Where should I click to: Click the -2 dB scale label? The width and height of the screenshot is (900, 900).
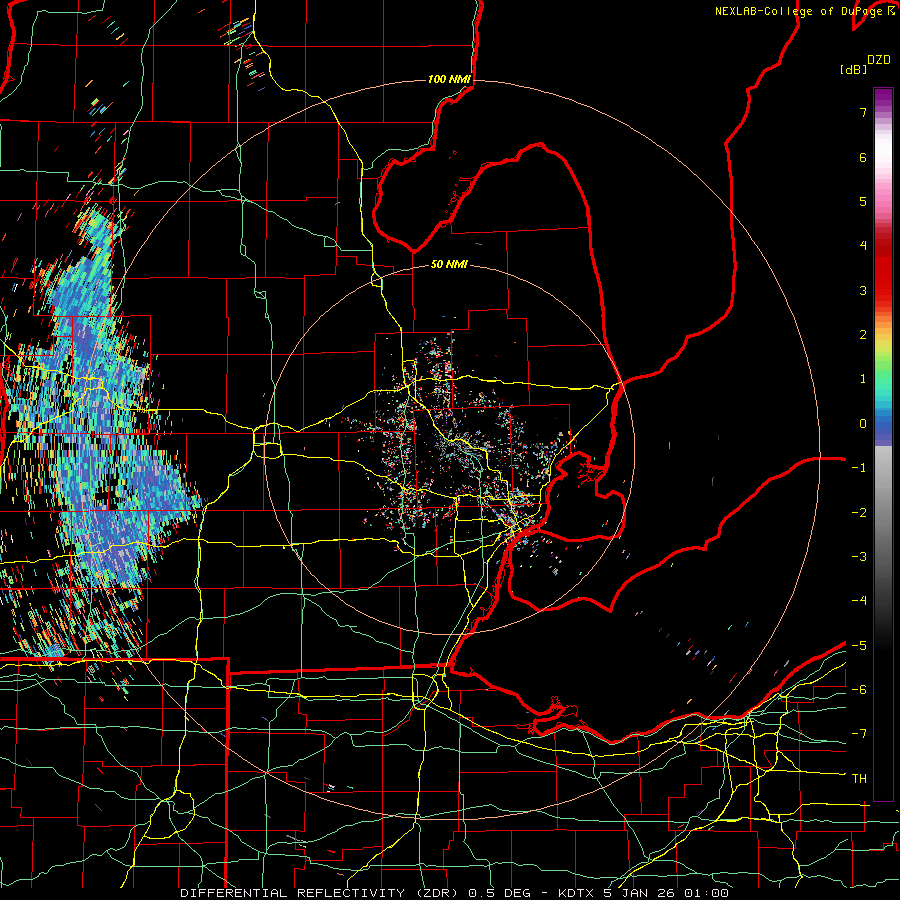click(x=859, y=513)
